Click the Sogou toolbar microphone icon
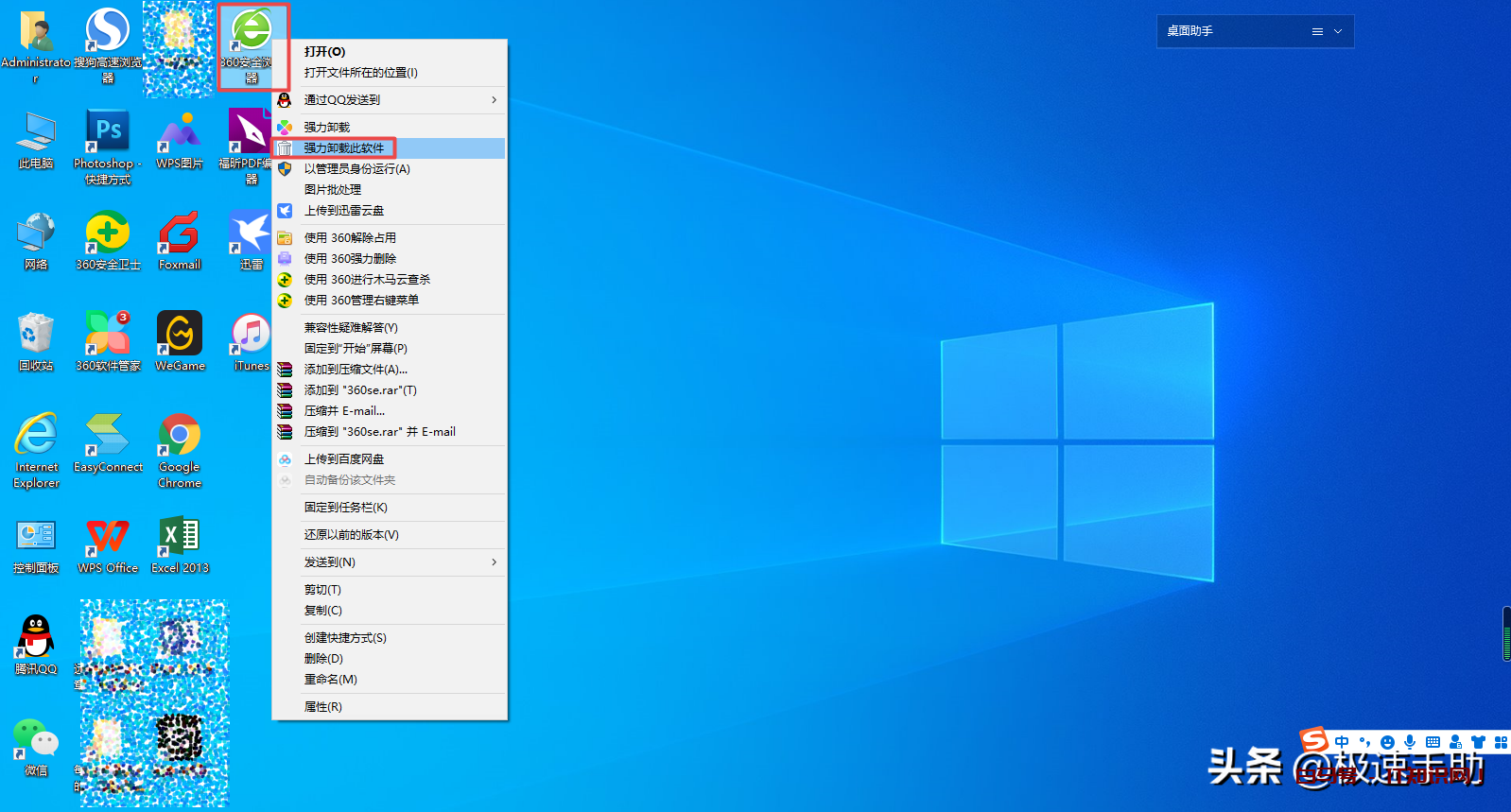Viewport: 1511px width, 812px height. pos(1410,742)
